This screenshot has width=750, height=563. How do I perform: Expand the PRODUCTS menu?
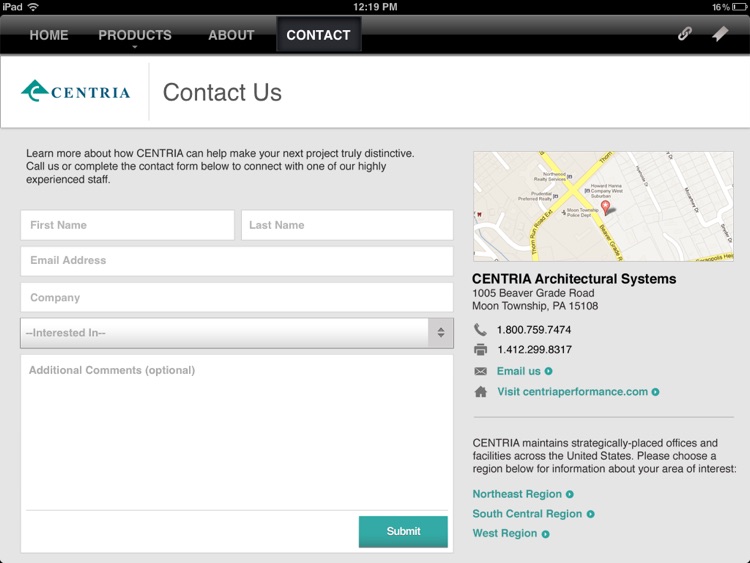coord(135,35)
